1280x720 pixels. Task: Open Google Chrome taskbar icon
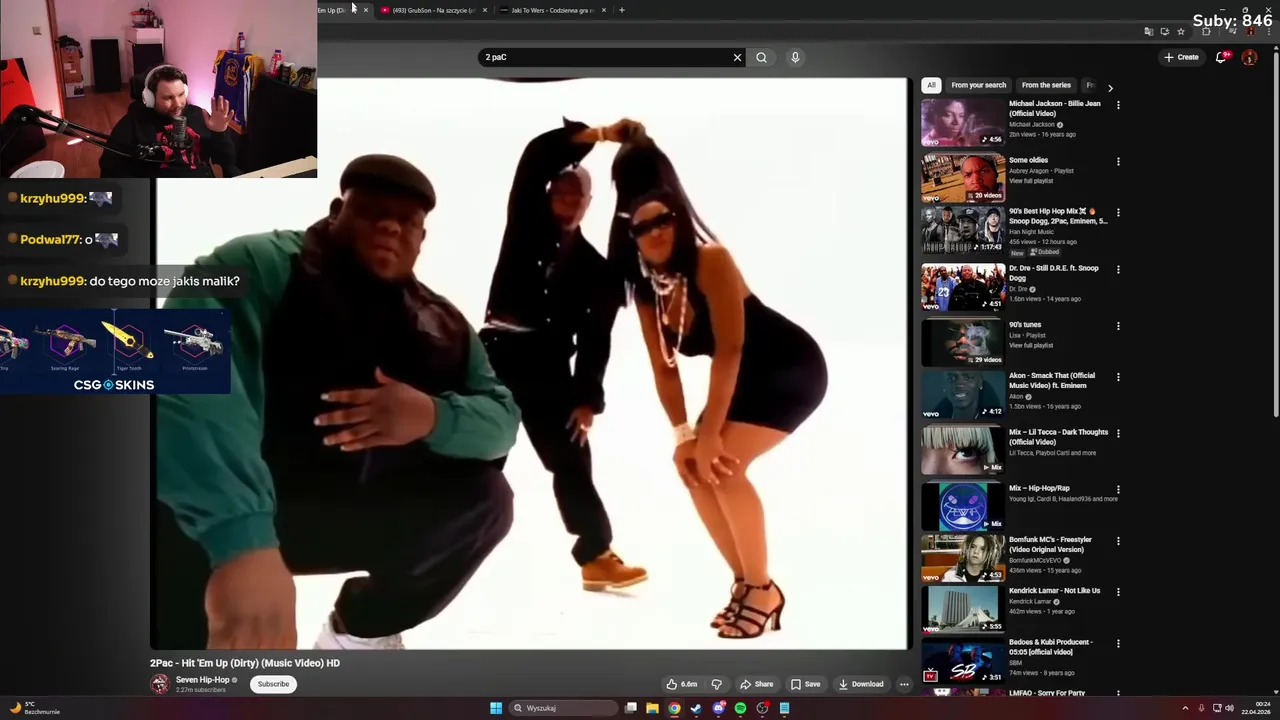[674, 708]
